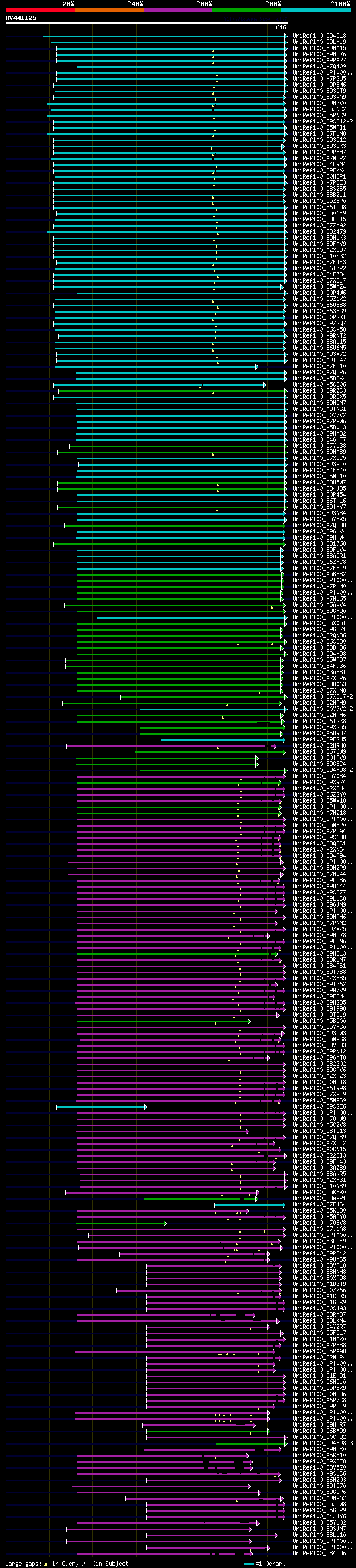Select hit label UniRef100_Q7XCJ7
356x1568 pixels.
pos(319,280)
